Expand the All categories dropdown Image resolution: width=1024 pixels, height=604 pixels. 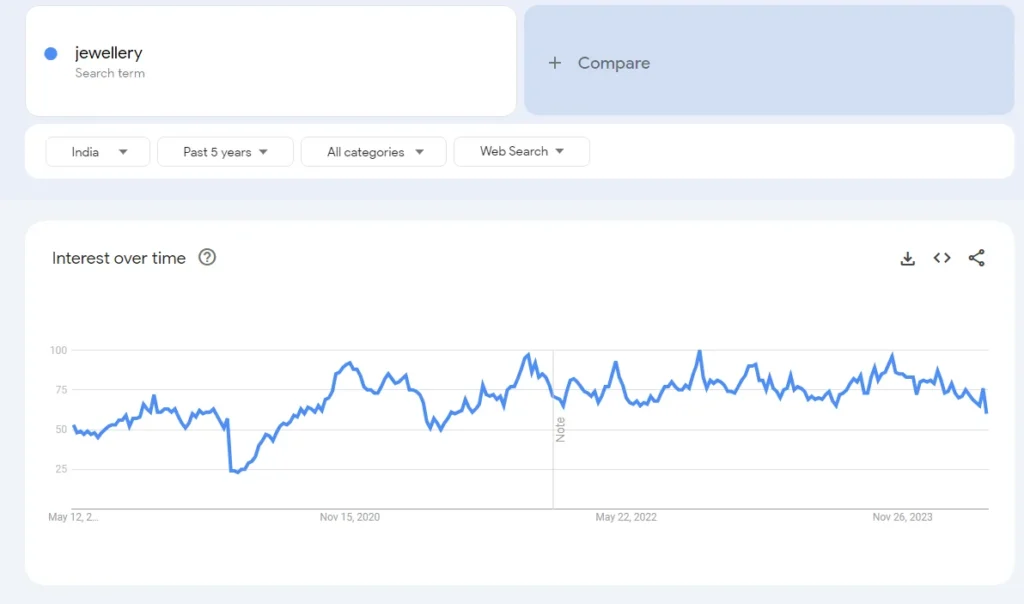tap(373, 152)
